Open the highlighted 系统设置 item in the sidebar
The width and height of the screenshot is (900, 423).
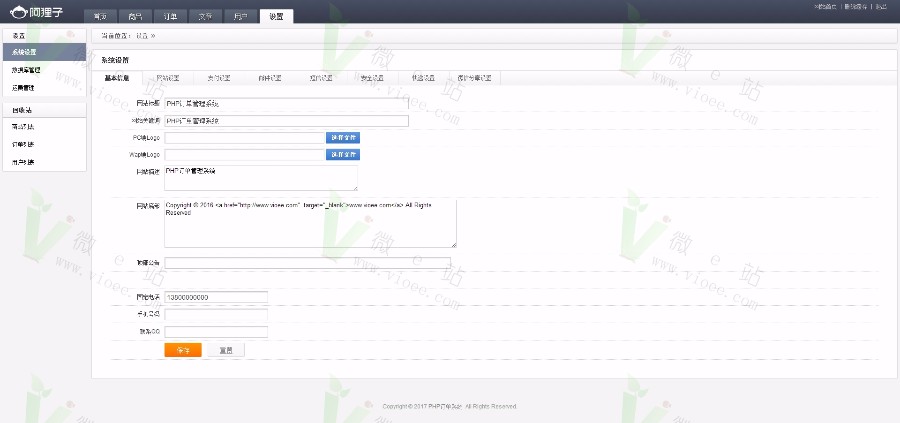pos(44,52)
